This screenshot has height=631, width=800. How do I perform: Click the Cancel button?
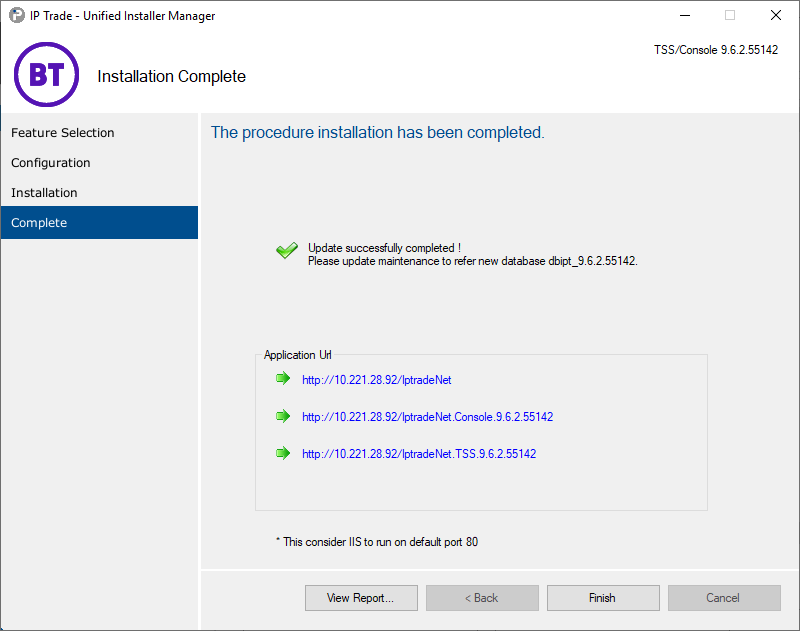[x=724, y=598]
